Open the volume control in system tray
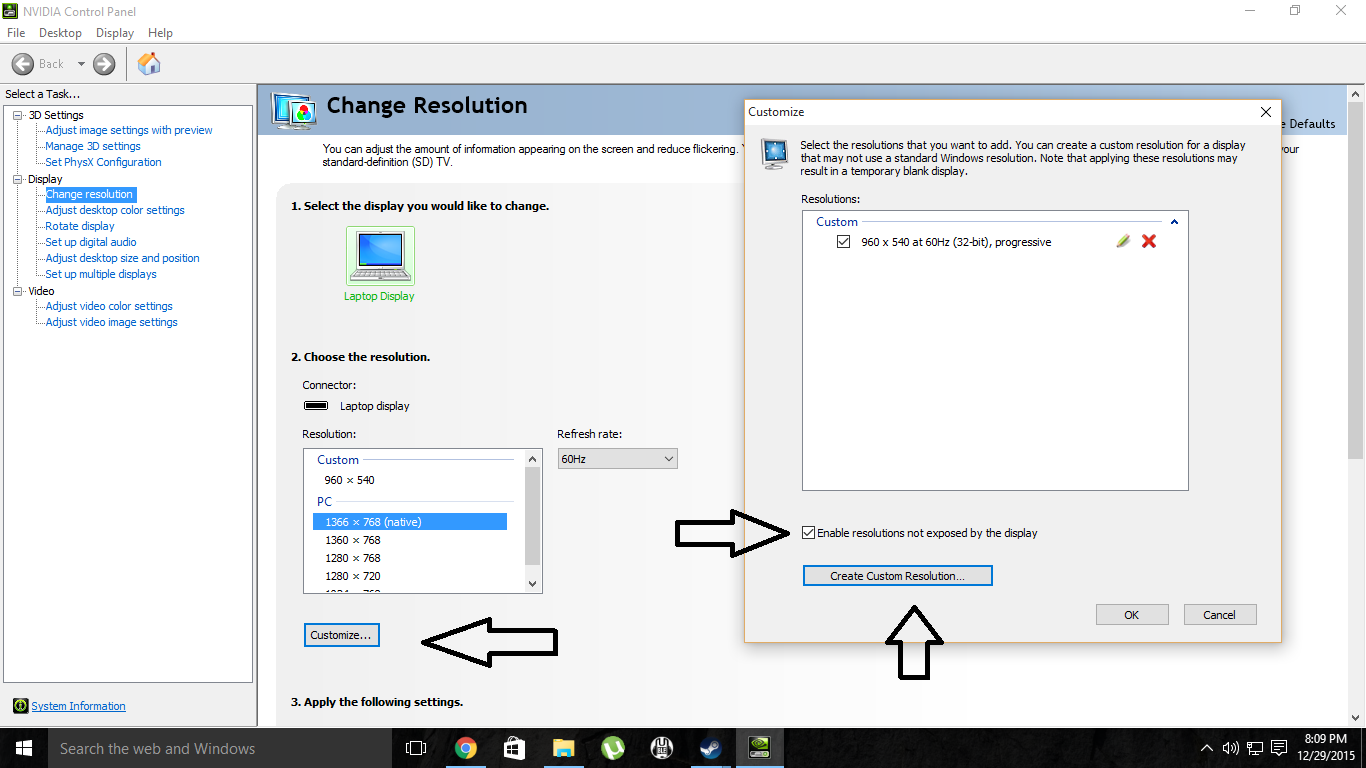Viewport: 1366px width, 768px height. tap(1231, 748)
